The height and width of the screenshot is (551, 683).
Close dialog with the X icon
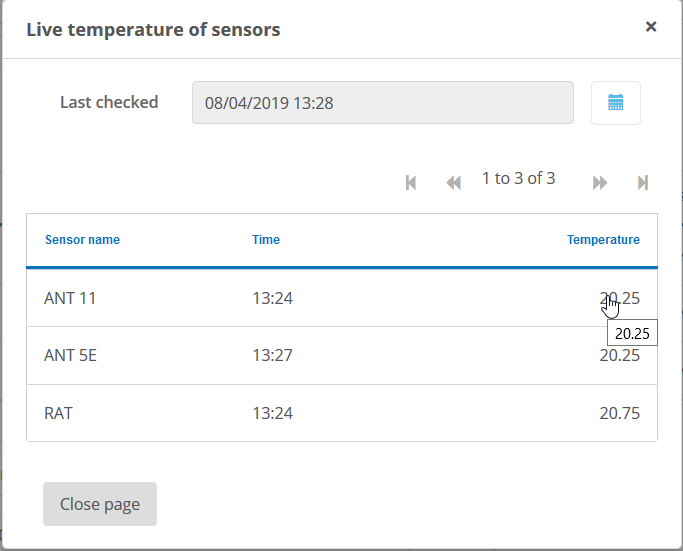(651, 27)
